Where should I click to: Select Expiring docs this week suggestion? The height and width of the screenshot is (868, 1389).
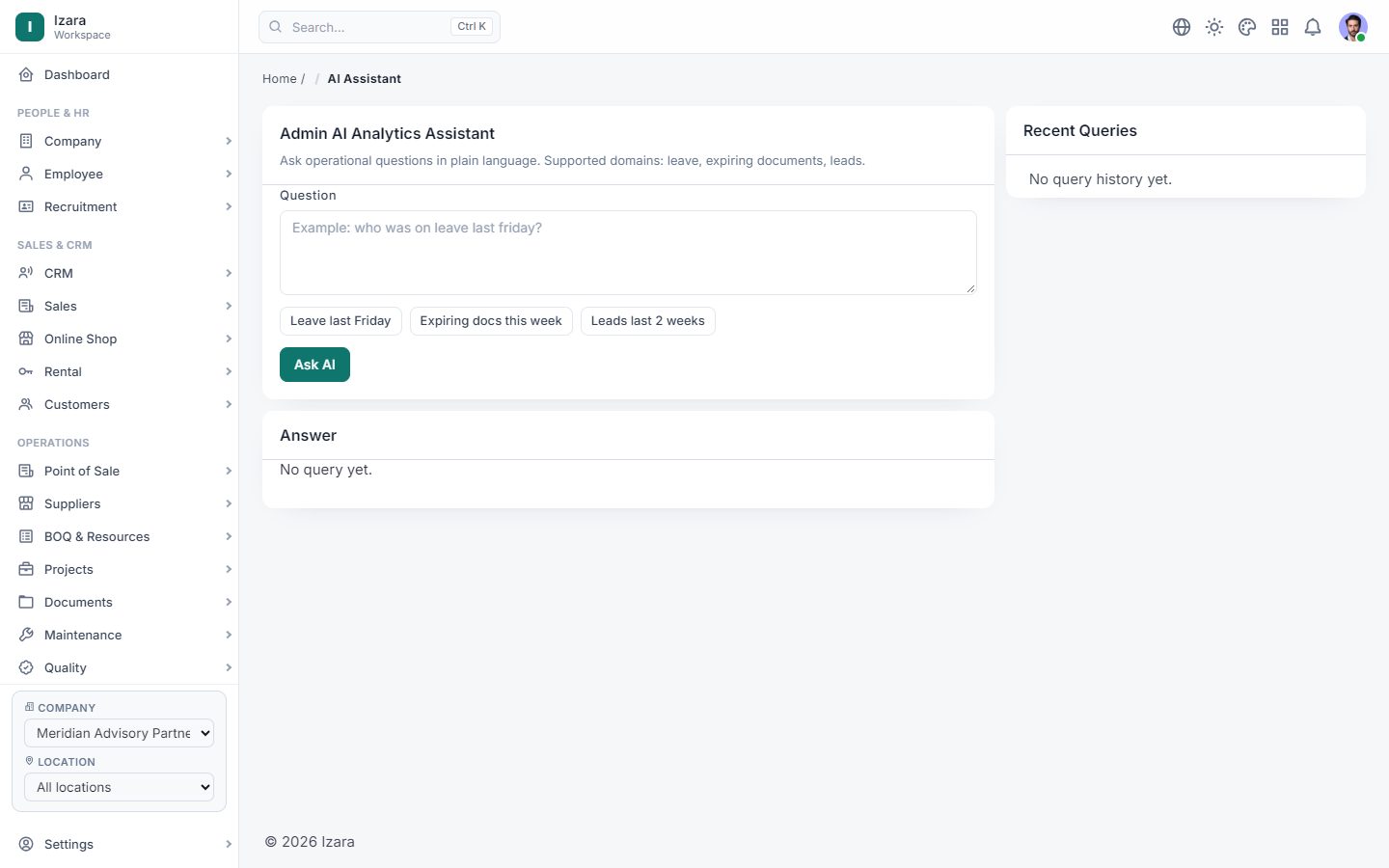click(x=491, y=321)
